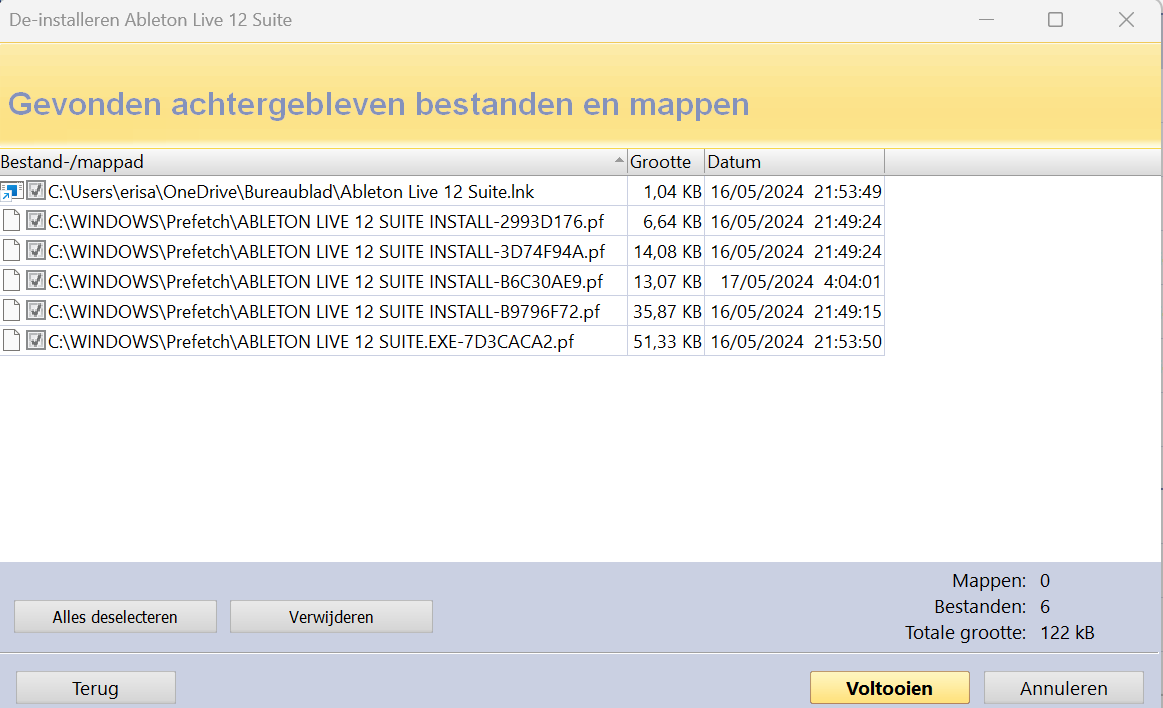Viewport: 1163px width, 708px height.
Task: Click the date 16/05/2024 21:49:15
Action: click(796, 311)
